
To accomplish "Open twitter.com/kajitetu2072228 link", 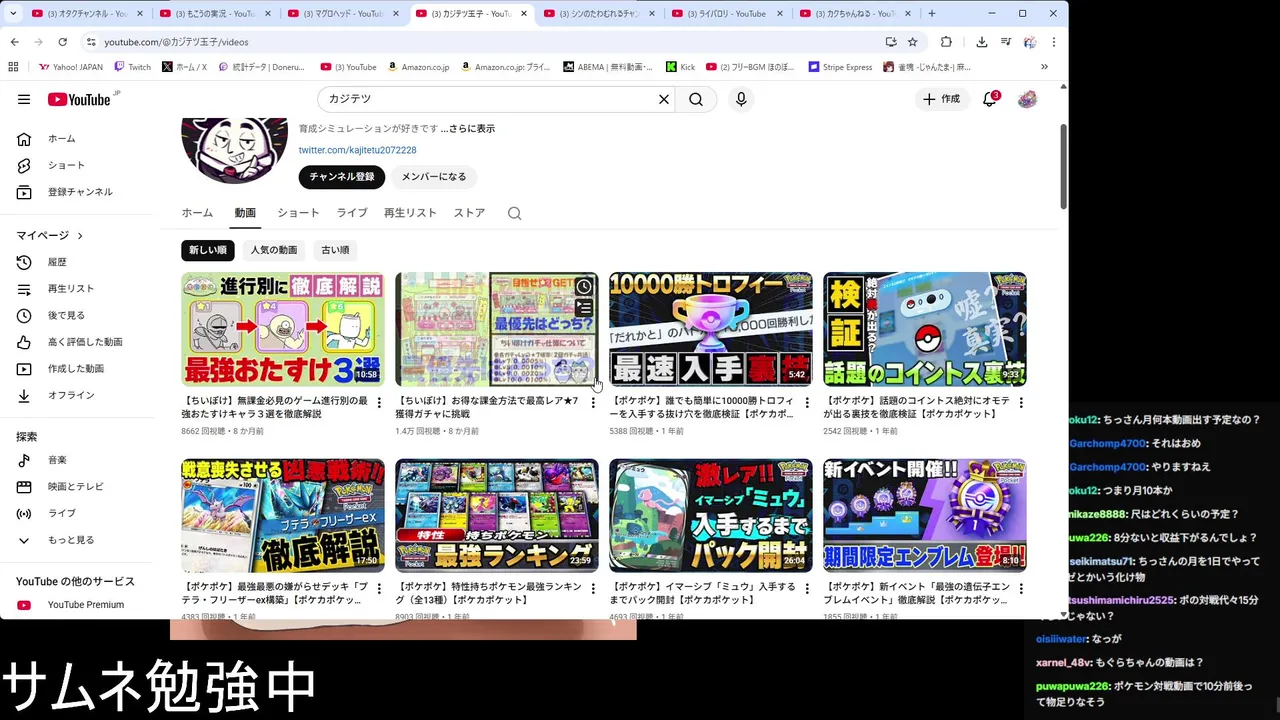I will (357, 150).
